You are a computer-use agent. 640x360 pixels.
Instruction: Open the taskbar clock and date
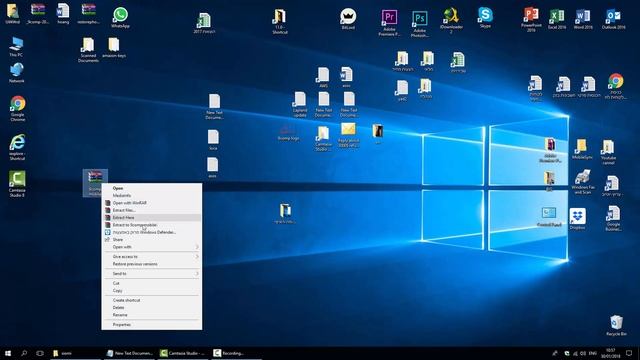pyautogui.click(x=611, y=353)
